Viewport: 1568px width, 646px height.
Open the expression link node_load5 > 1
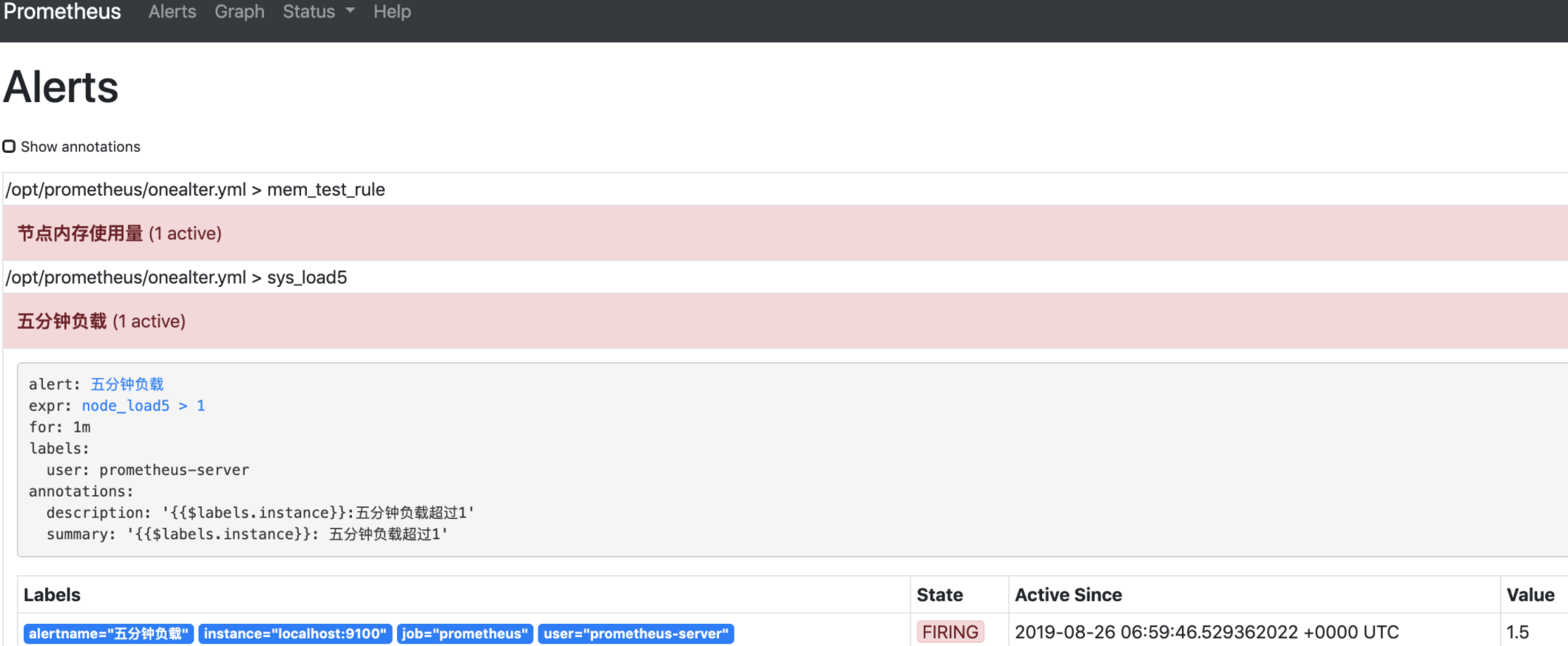[143, 406]
